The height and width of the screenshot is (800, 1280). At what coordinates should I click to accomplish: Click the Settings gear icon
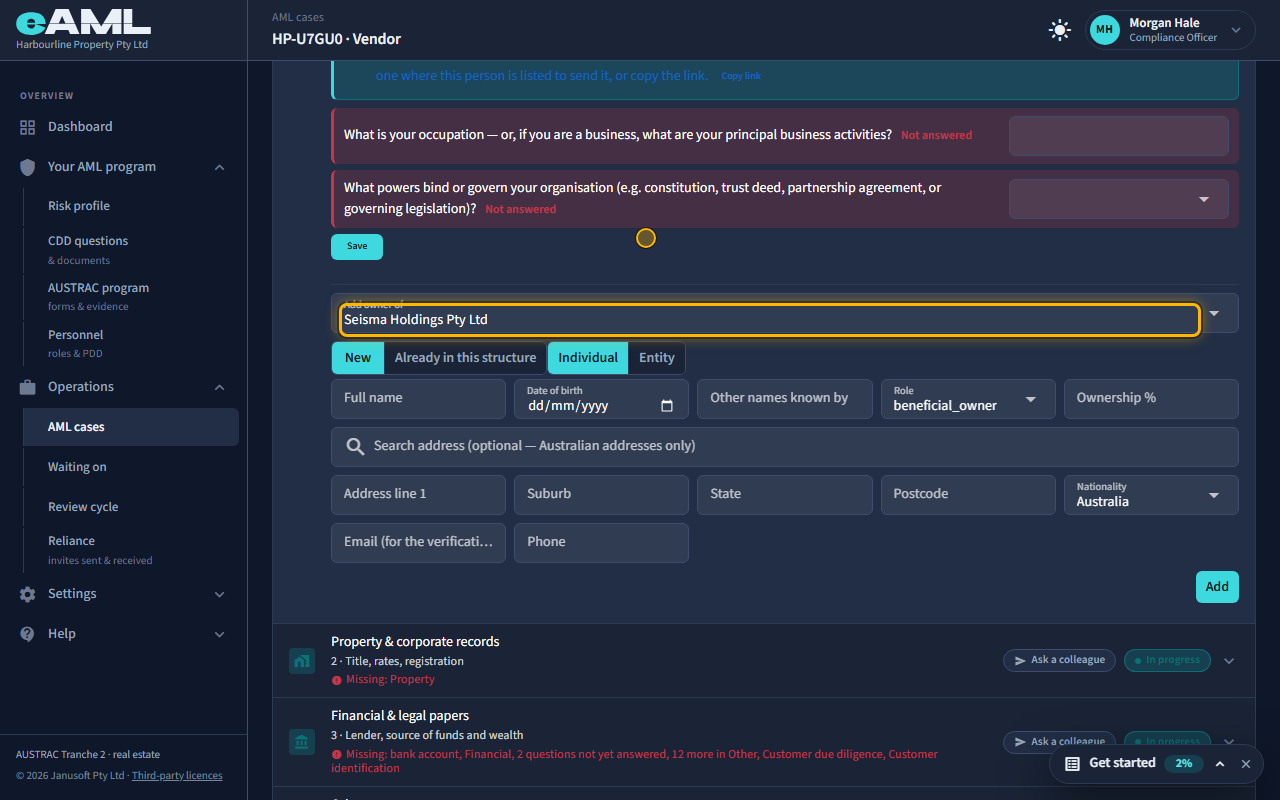pos(27,594)
